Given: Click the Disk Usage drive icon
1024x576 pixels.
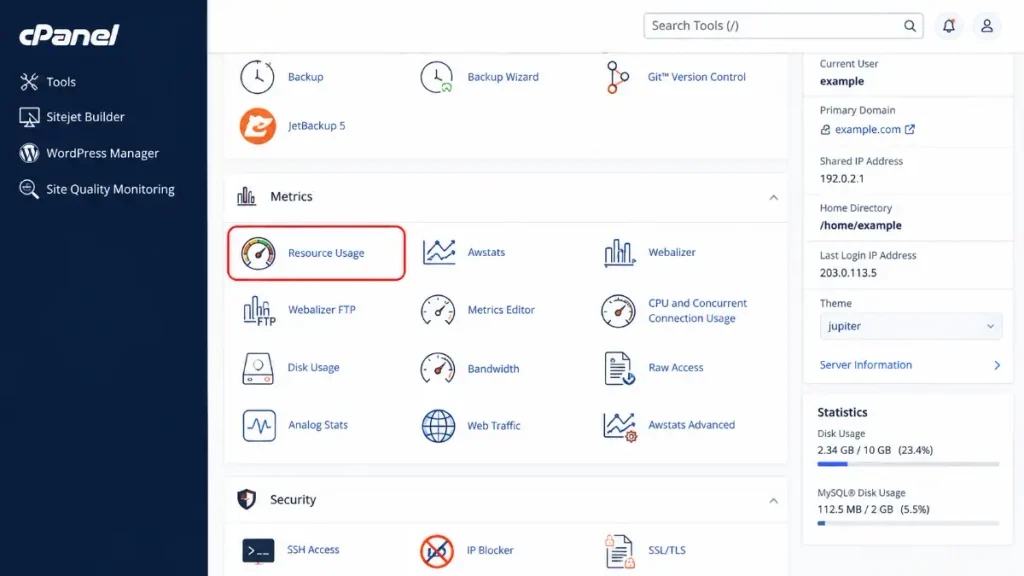Looking at the screenshot, I should click(258, 368).
